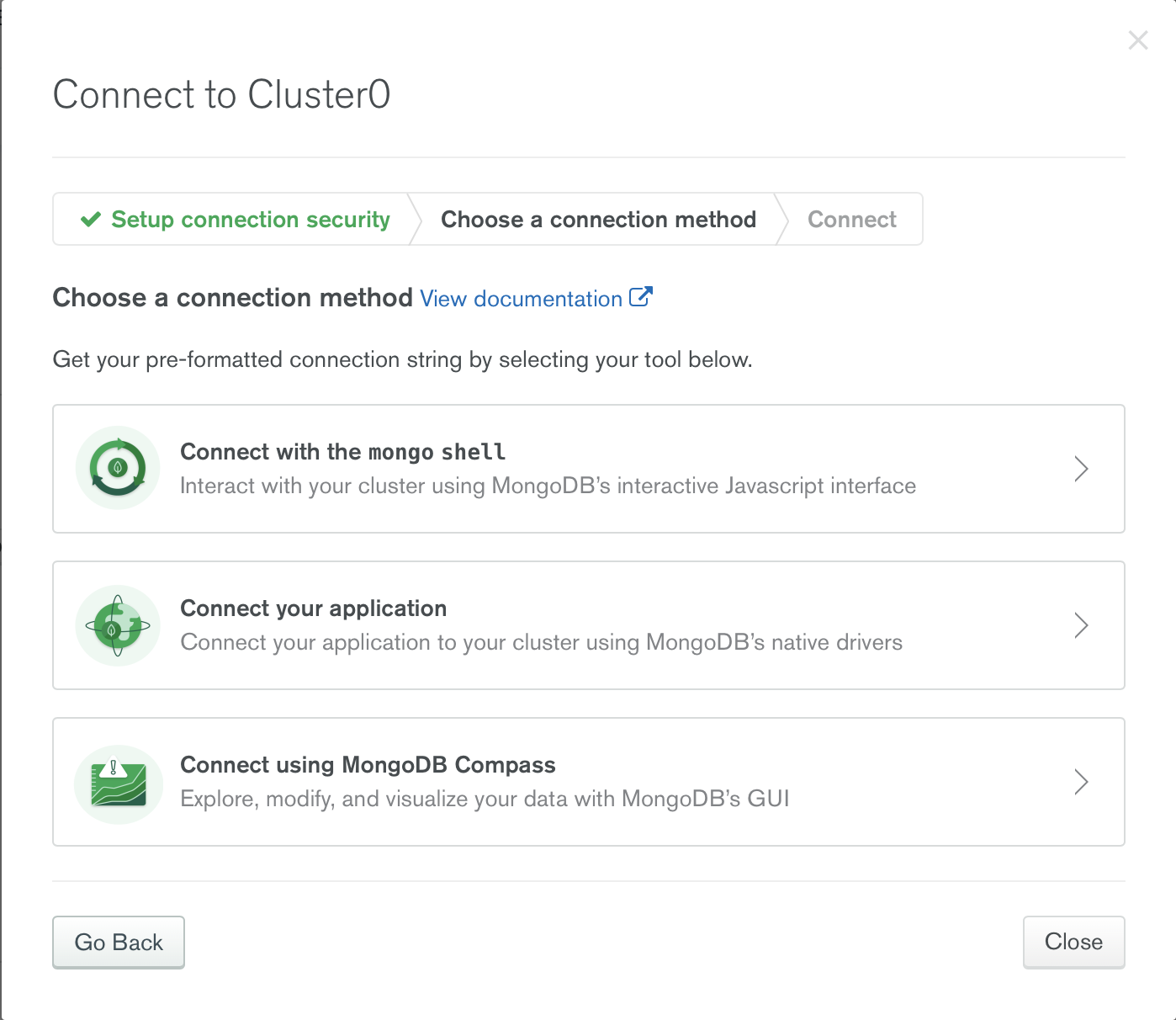This screenshot has height=1020, width=1176.
Task: Click the Close button
Action: [x=1073, y=942]
